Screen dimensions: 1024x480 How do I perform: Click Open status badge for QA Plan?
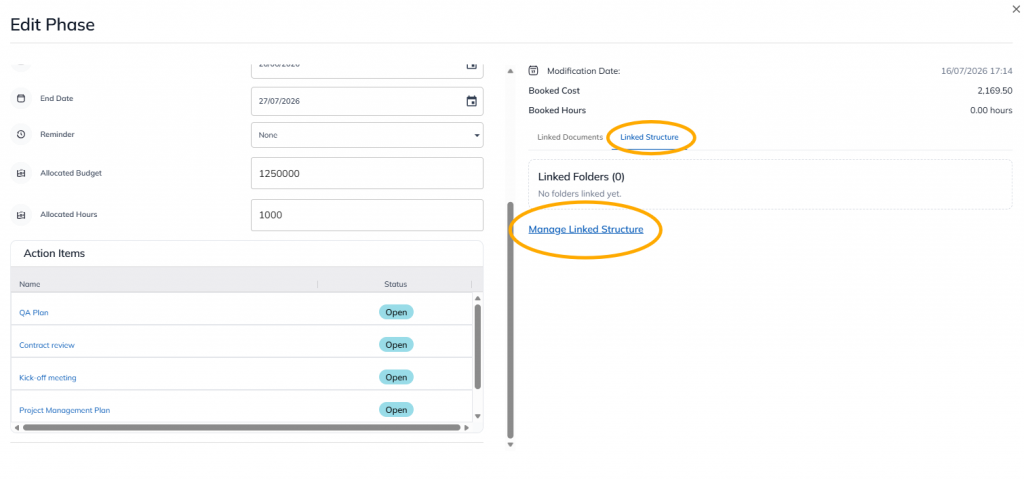(396, 312)
